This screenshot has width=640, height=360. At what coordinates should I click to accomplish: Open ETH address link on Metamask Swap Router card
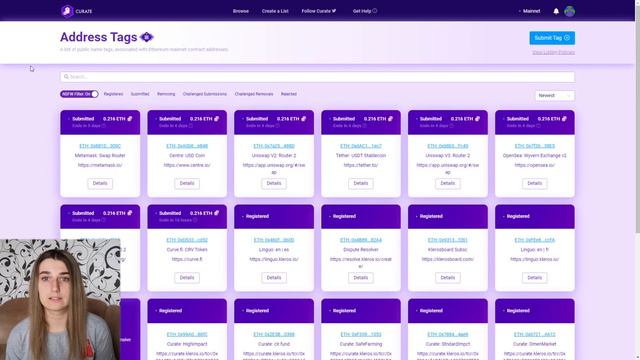(100, 146)
